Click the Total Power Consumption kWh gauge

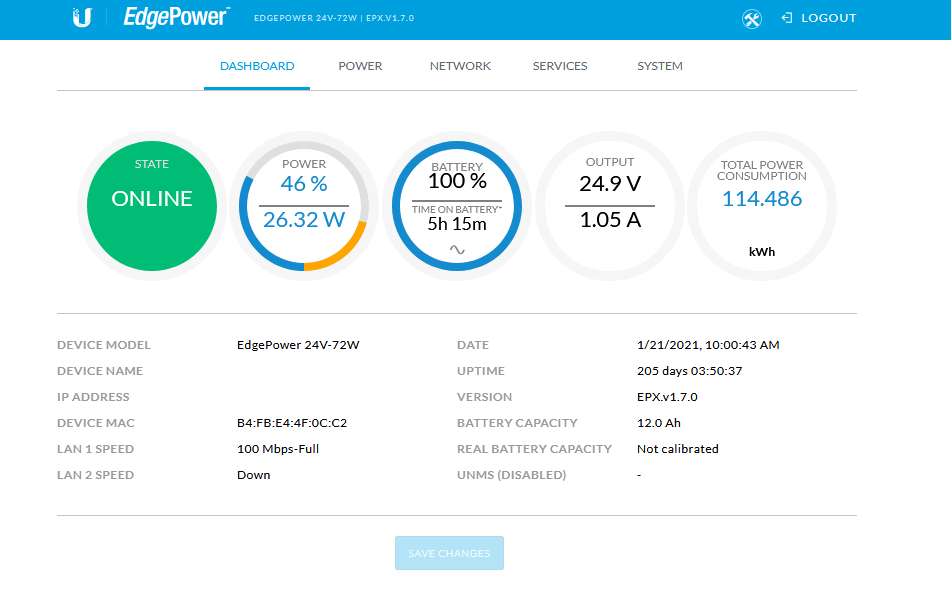coord(762,206)
